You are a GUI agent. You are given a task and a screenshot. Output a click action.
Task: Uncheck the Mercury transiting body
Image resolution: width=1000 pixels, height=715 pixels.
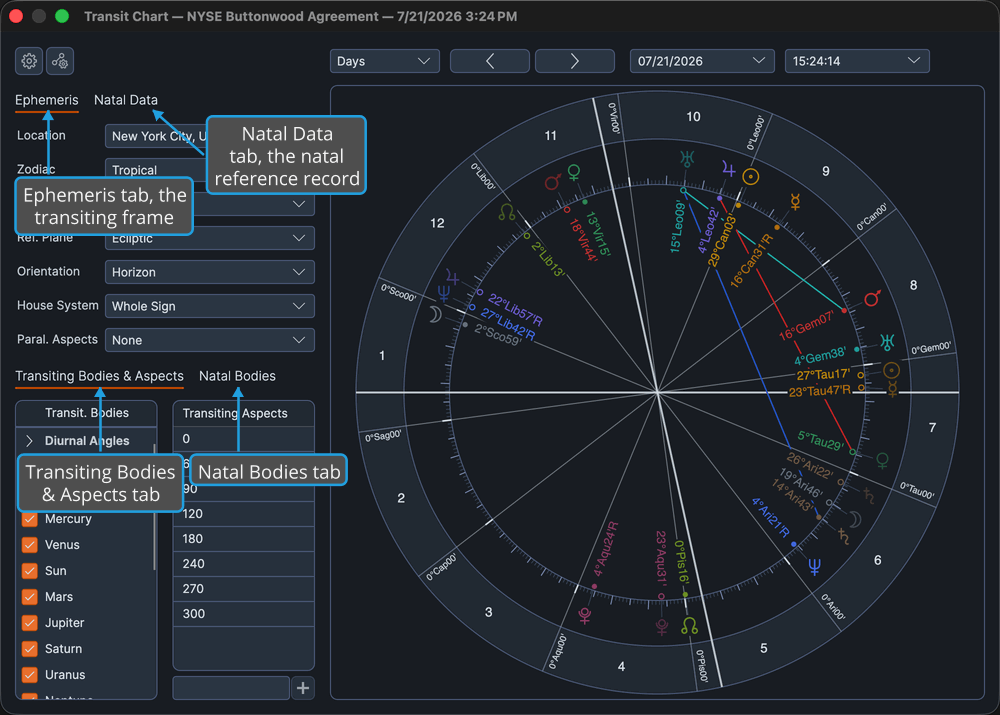[x=29, y=519]
